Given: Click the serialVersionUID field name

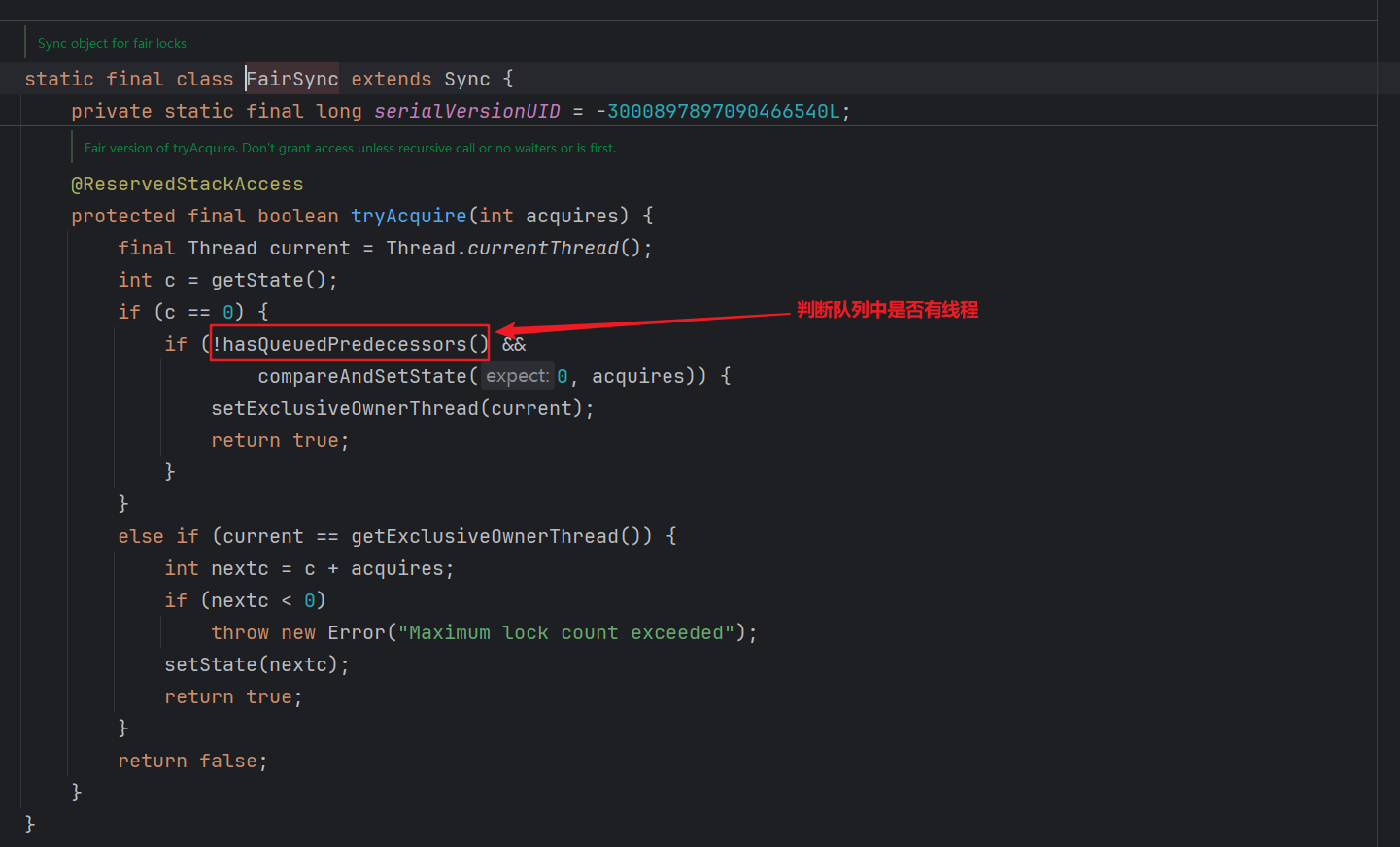Looking at the screenshot, I should [x=466, y=111].
